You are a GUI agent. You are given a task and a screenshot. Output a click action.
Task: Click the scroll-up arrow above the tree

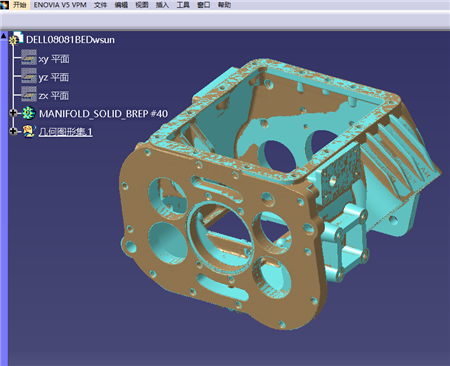(3, 35)
